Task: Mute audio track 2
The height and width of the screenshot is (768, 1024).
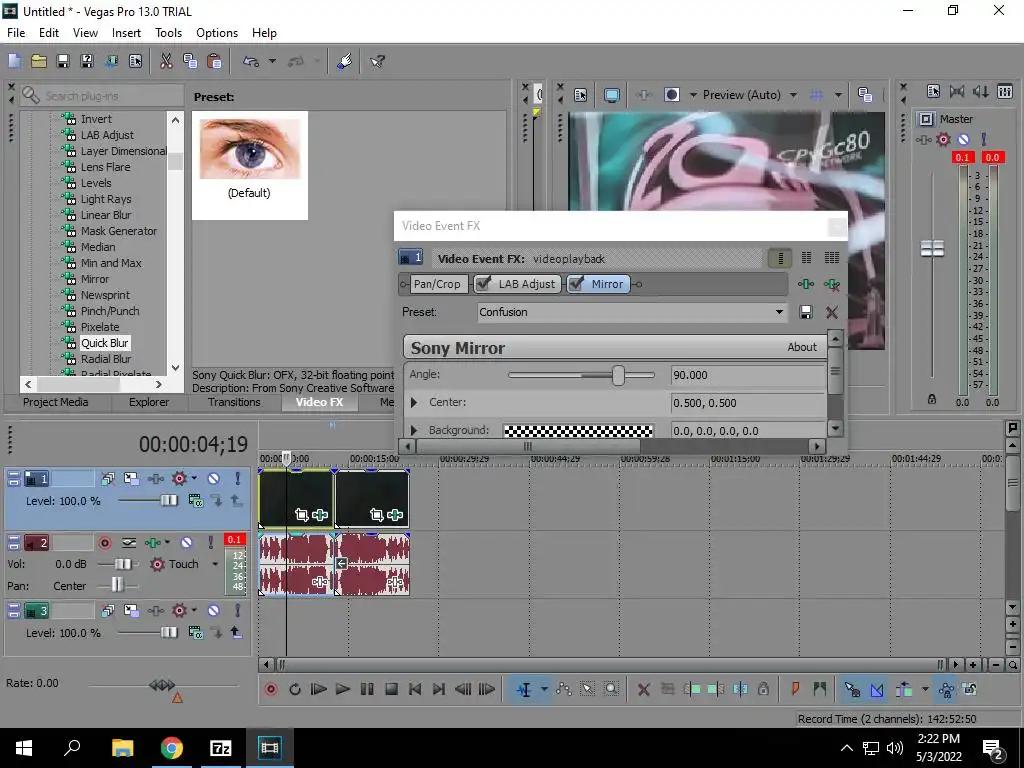Action: pyautogui.click(x=186, y=542)
